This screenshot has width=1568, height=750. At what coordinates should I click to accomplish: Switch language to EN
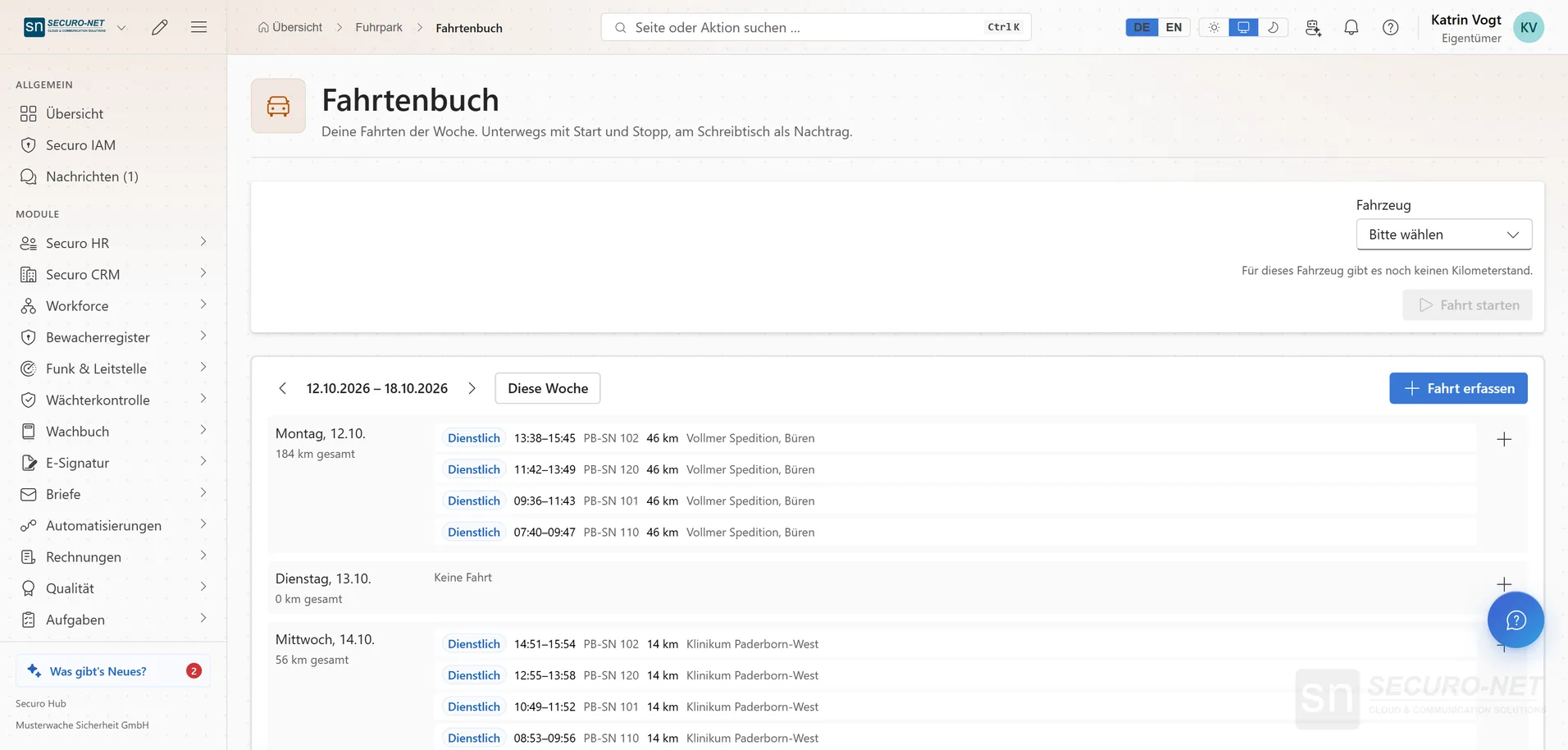pyautogui.click(x=1174, y=27)
